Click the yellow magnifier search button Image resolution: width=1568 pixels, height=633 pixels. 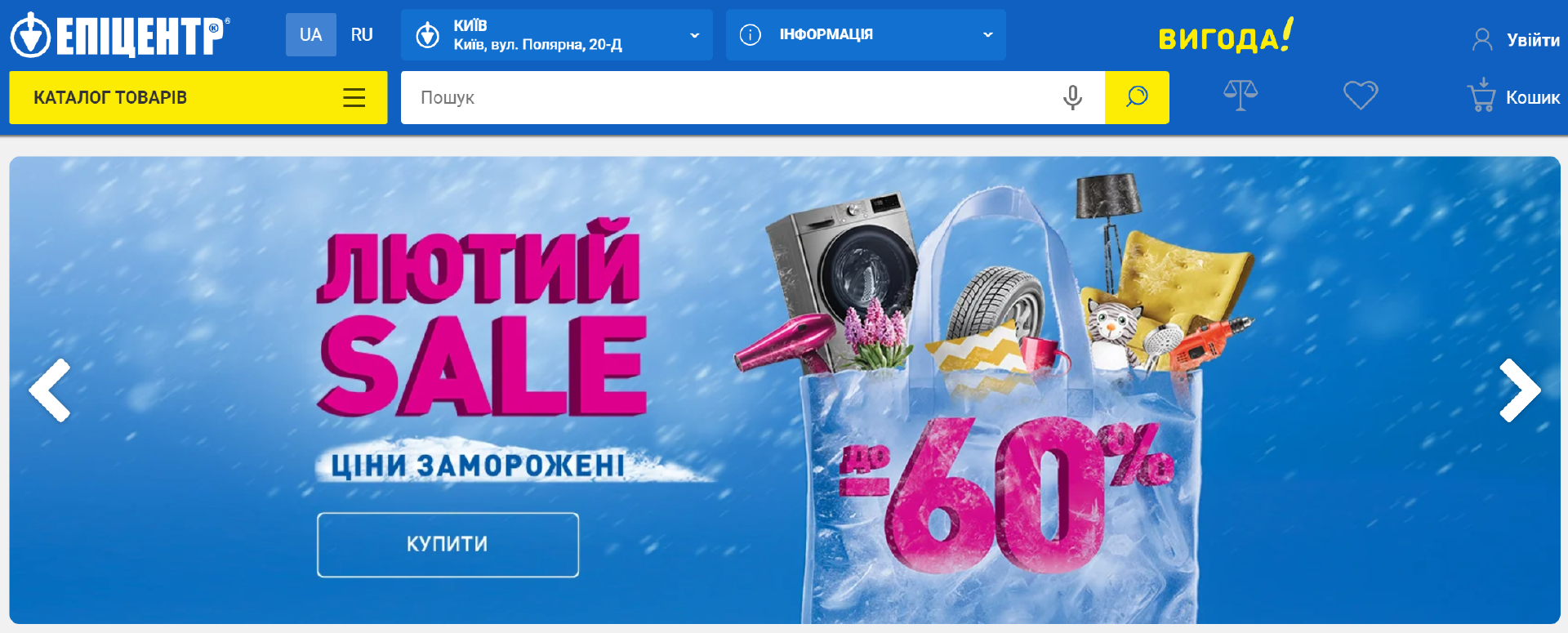(1137, 97)
